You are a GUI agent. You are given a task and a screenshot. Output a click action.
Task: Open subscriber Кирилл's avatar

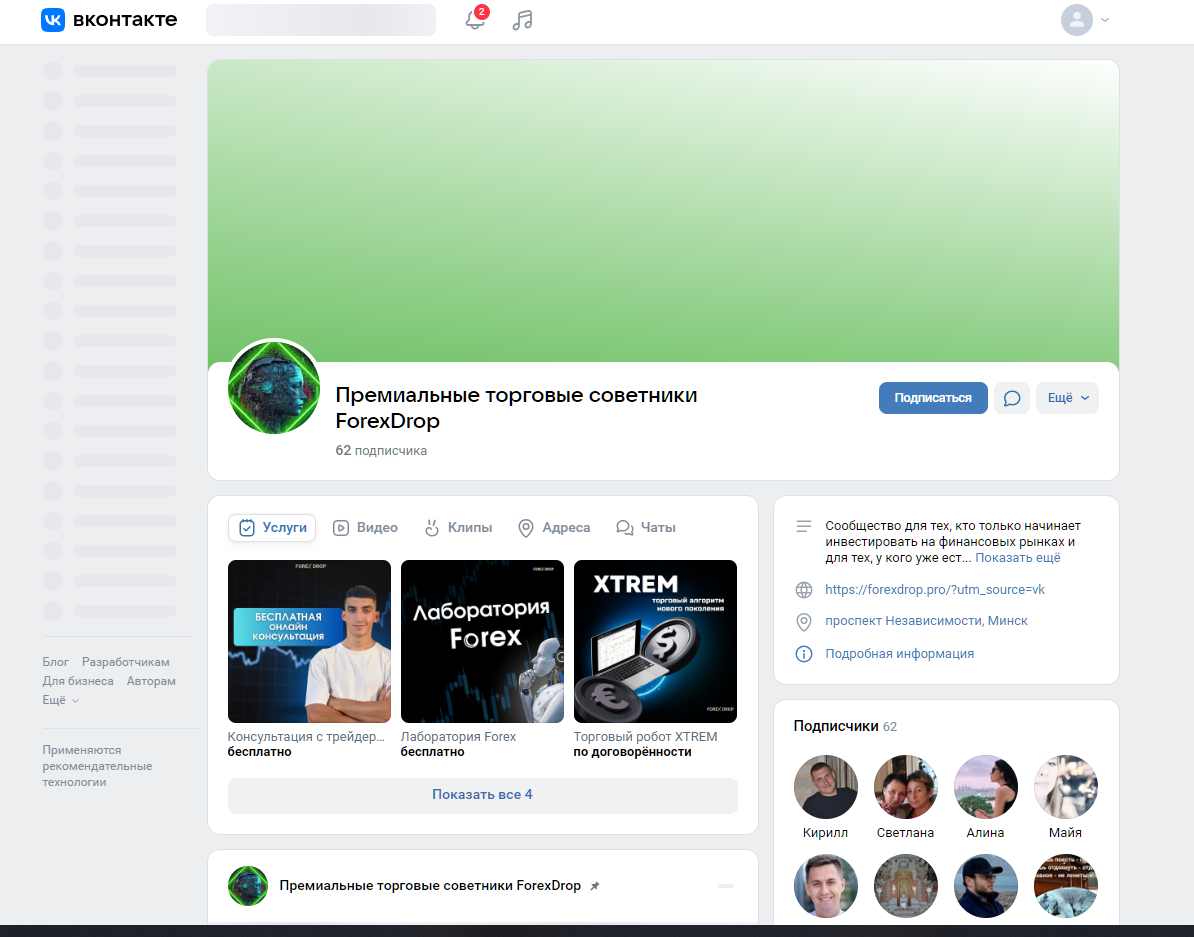825,787
